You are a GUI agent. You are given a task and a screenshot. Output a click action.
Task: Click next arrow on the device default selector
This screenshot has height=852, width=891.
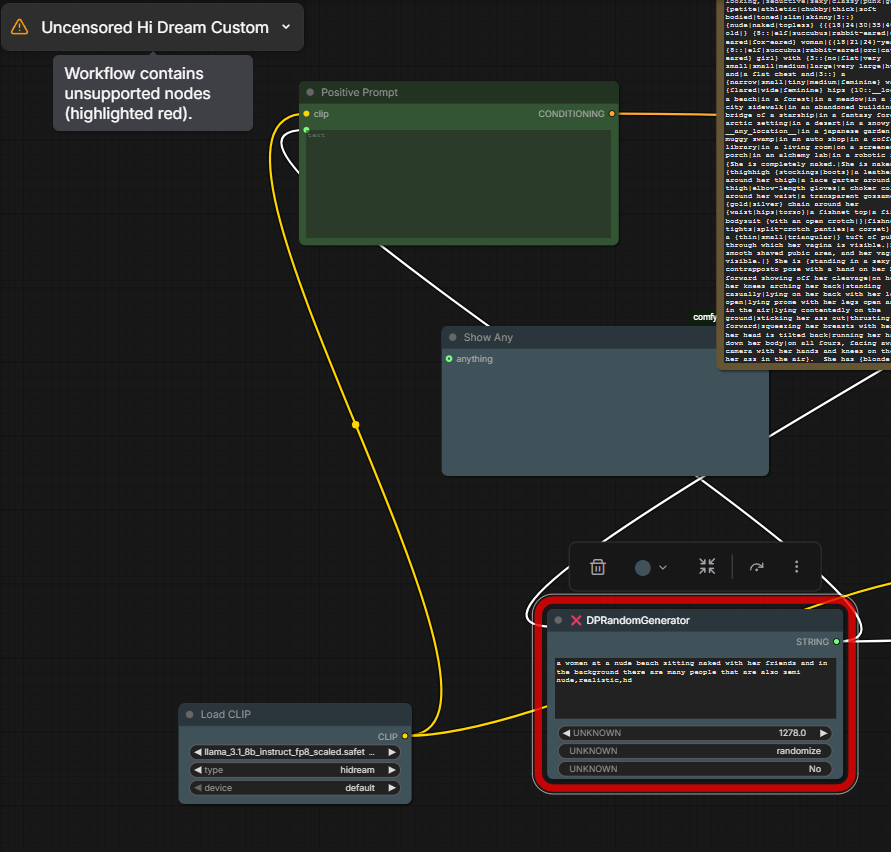[x=392, y=788]
